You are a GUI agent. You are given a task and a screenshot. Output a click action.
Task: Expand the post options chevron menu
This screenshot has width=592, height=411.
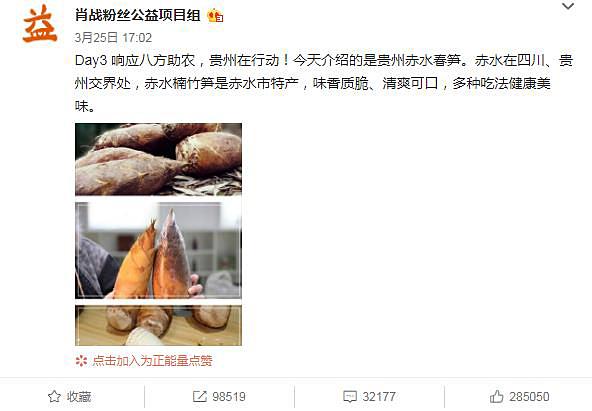568,6
